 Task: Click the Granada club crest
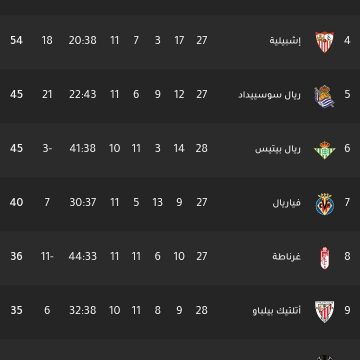(324, 258)
